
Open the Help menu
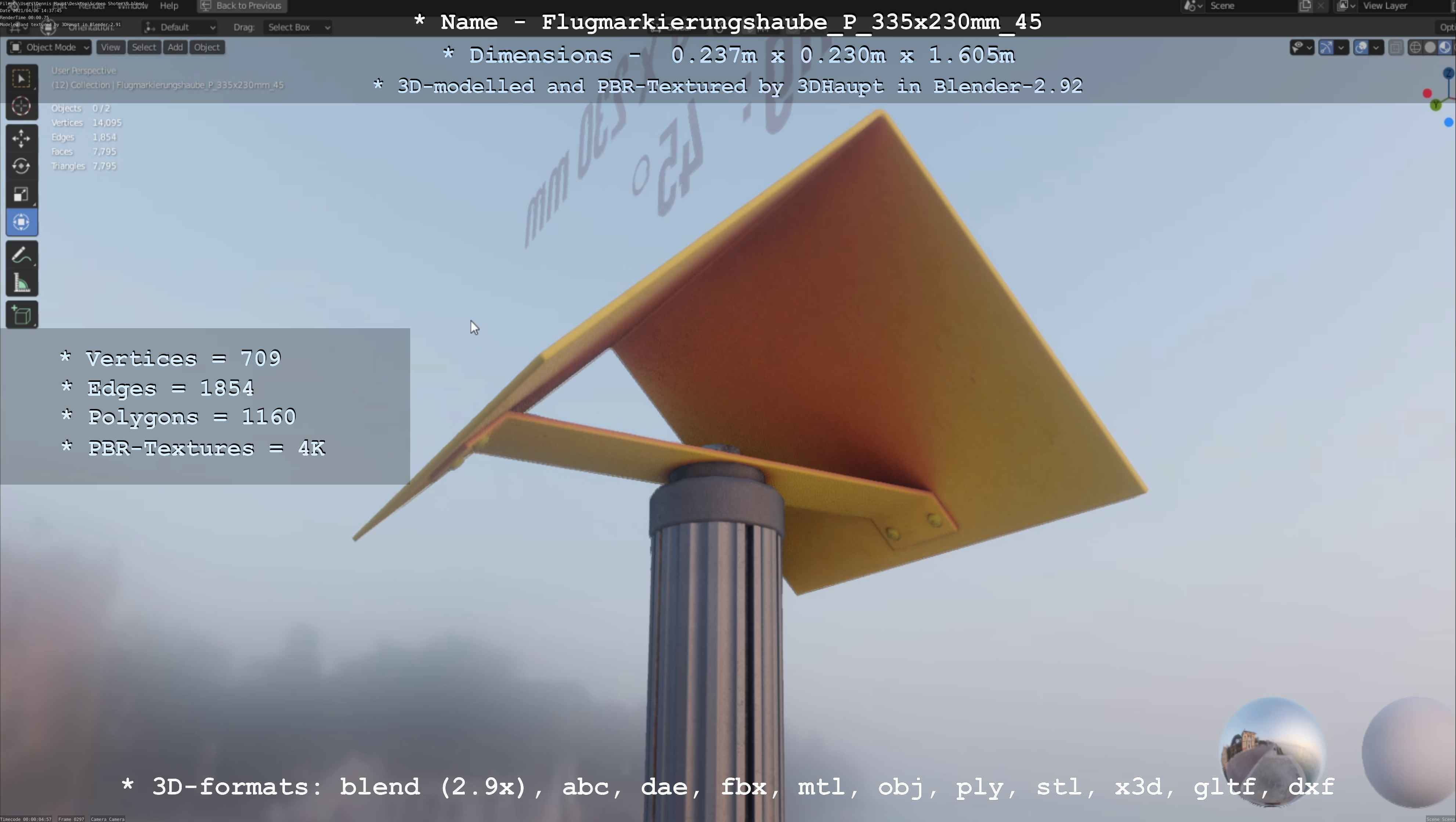point(169,6)
